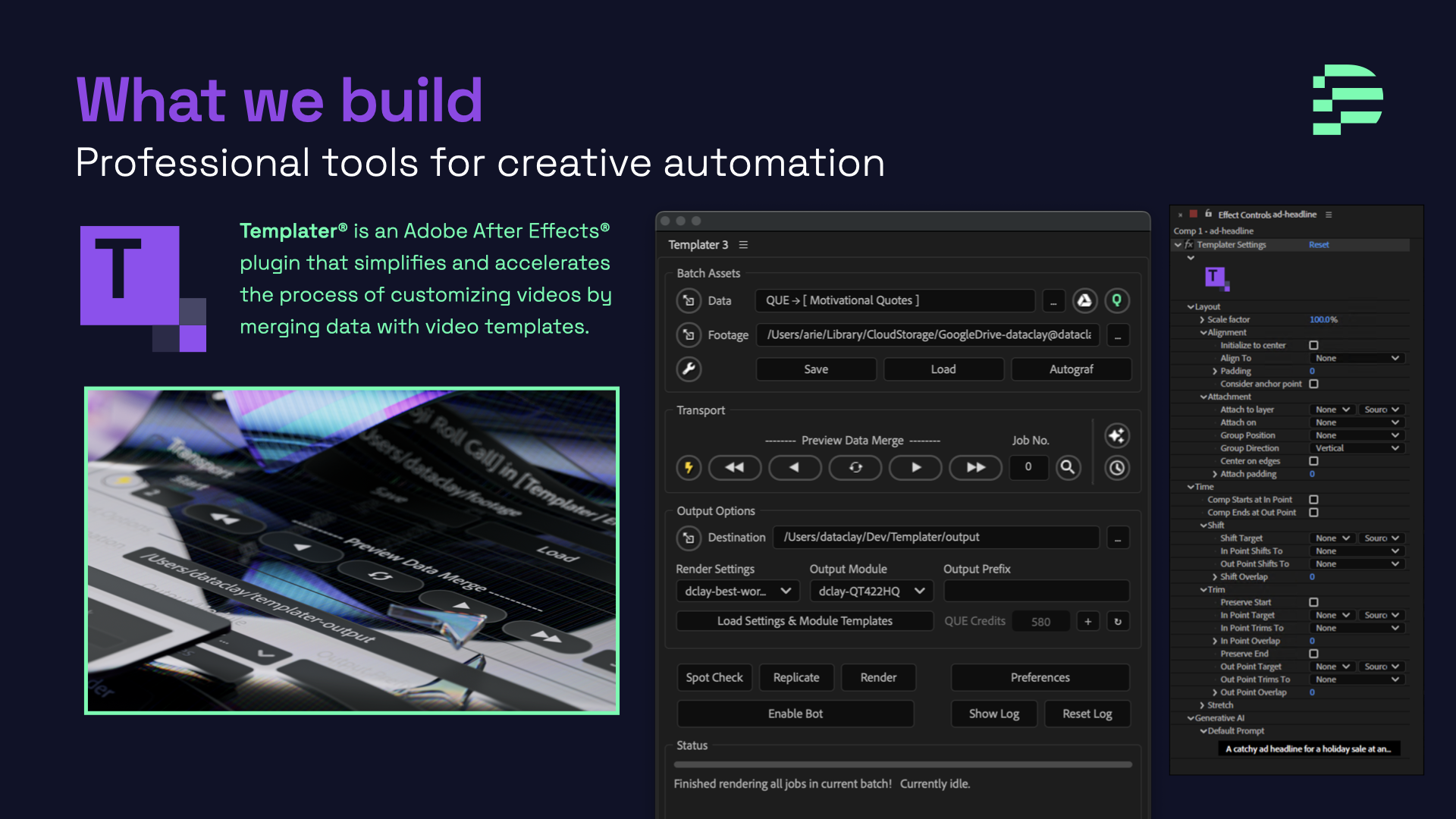Click the Show Log button
Viewport: 1456px width, 819px height.
993,714
